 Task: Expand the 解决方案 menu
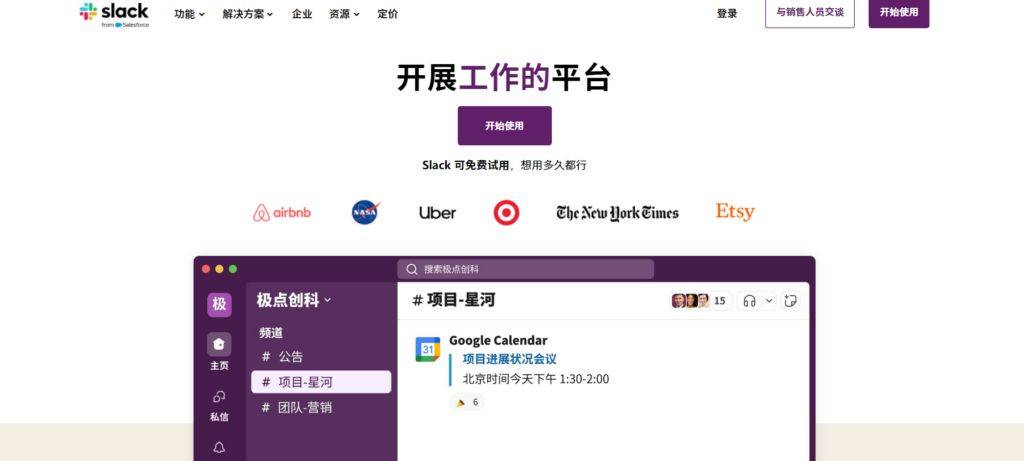[x=248, y=14]
